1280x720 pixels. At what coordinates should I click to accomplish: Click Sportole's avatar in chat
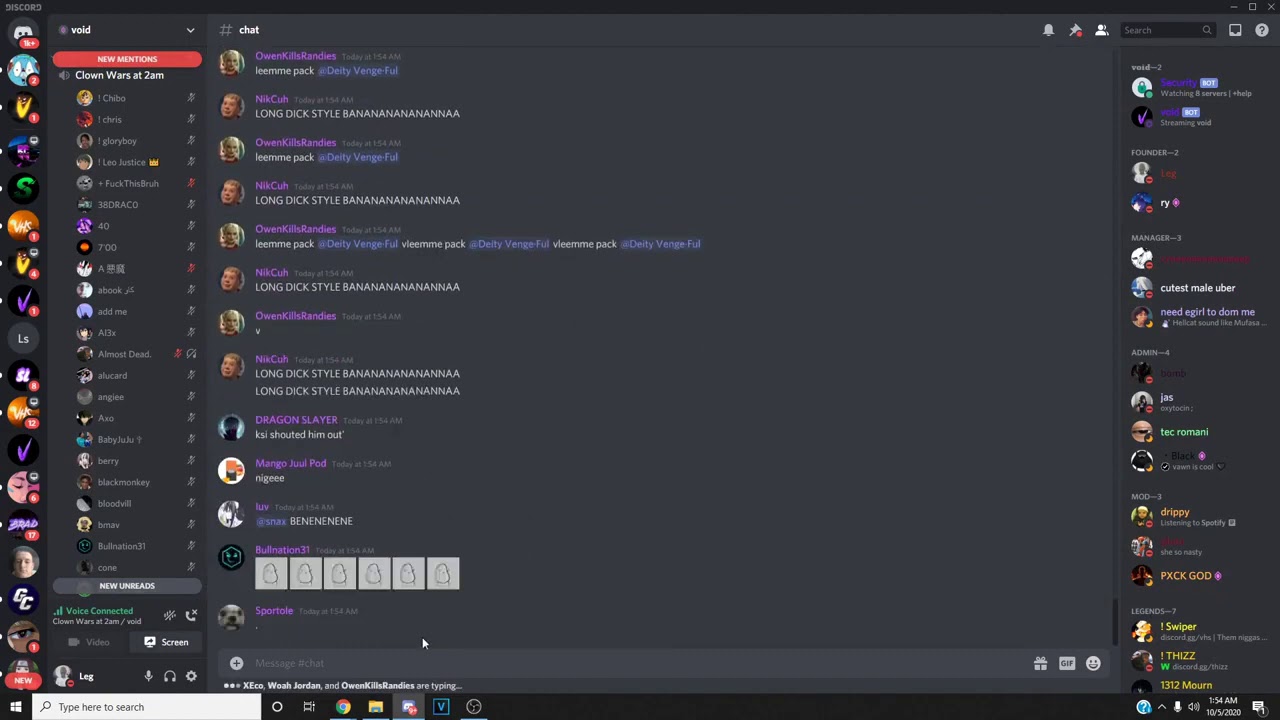click(231, 616)
